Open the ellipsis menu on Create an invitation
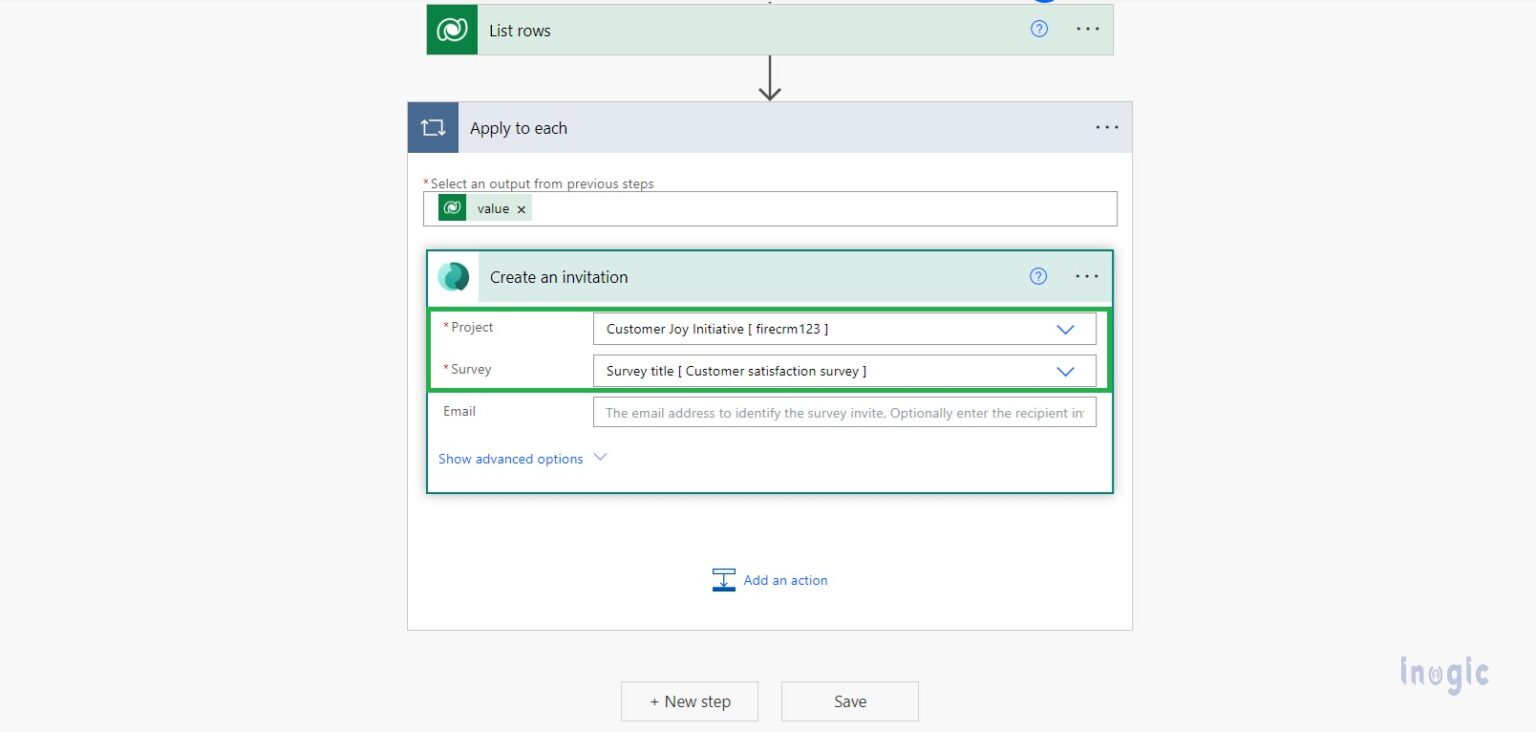Image resolution: width=1536 pixels, height=732 pixels. click(x=1087, y=277)
